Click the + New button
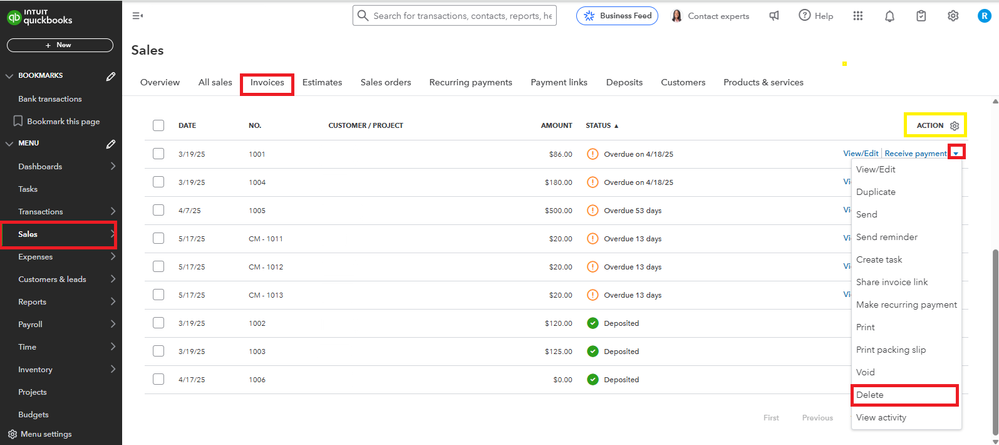 (x=60, y=45)
